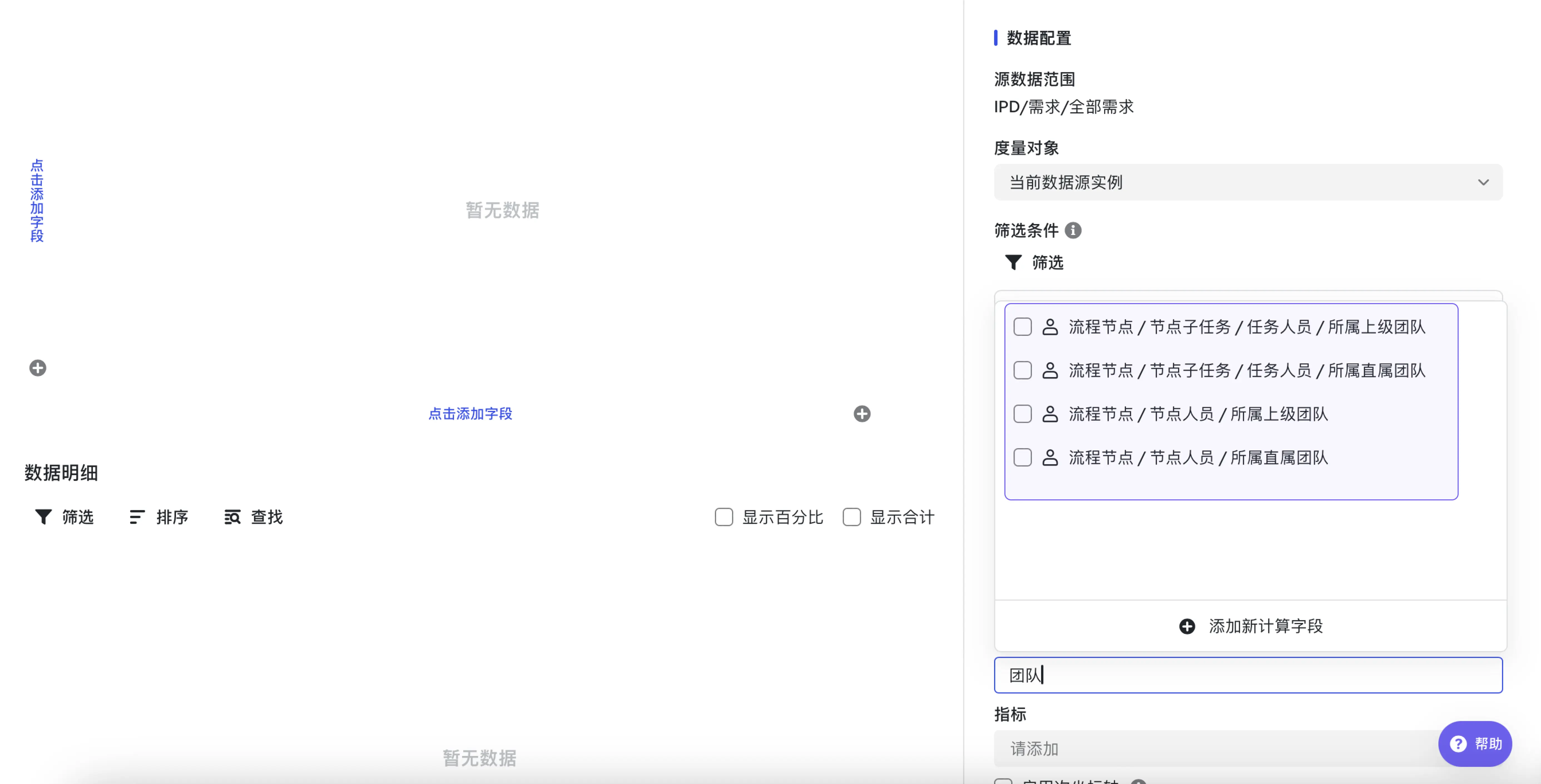Click the funnel icon in 数据明细 toolbar
This screenshot has width=1541, height=784.
(43, 517)
